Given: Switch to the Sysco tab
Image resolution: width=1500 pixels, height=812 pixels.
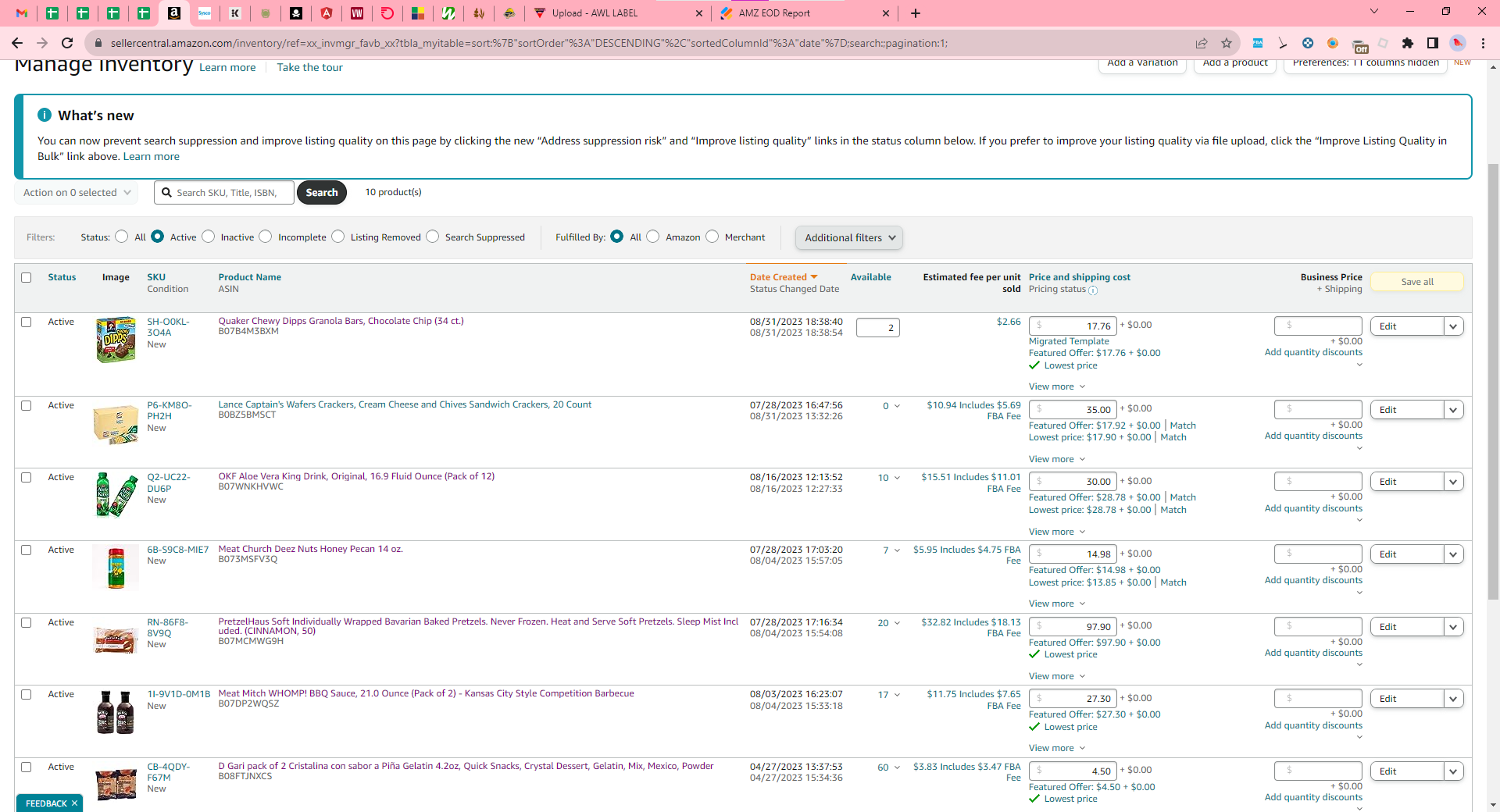Looking at the screenshot, I should pyautogui.click(x=205, y=13).
